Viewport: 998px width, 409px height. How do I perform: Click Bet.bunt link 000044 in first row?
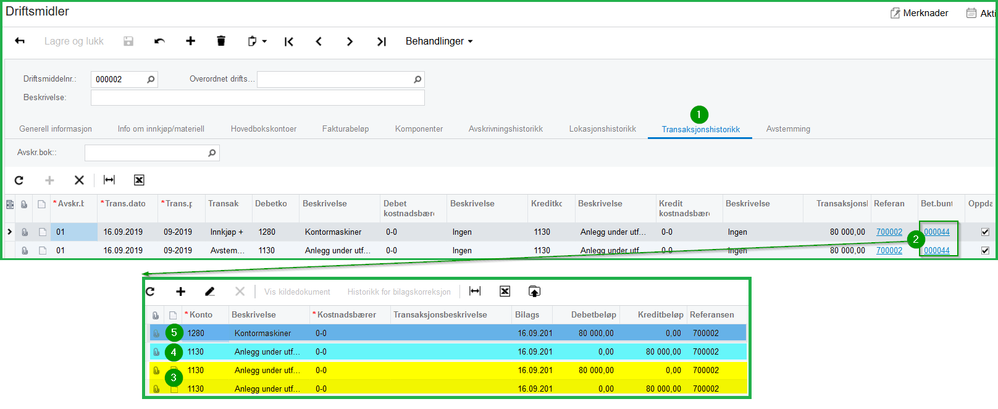click(935, 232)
